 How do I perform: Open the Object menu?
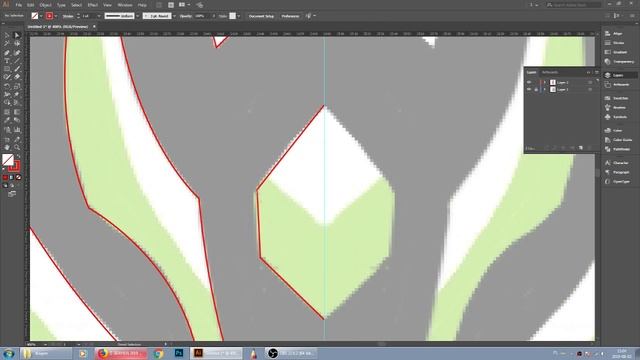point(45,5)
